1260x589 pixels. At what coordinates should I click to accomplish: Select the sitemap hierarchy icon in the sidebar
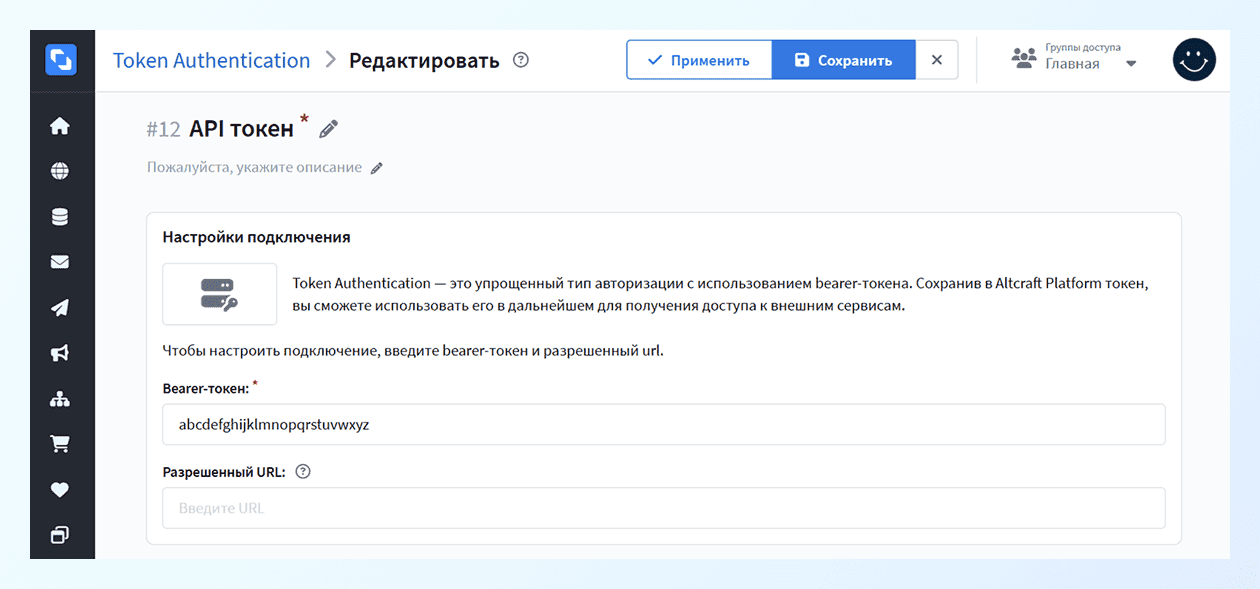[61, 398]
